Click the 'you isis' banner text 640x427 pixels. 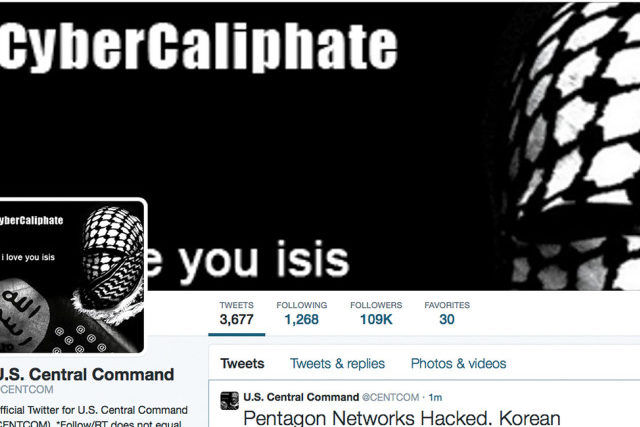pyautogui.click(x=264, y=260)
